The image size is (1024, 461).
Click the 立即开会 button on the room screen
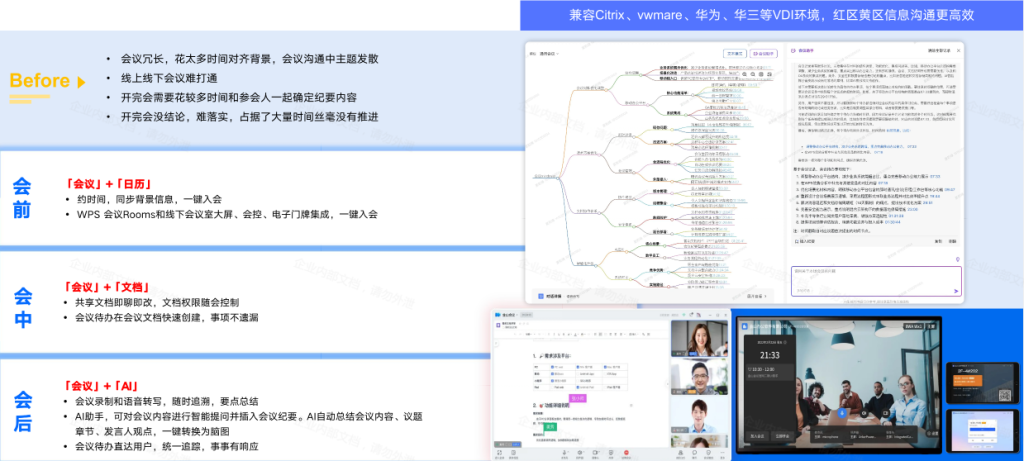(782, 436)
